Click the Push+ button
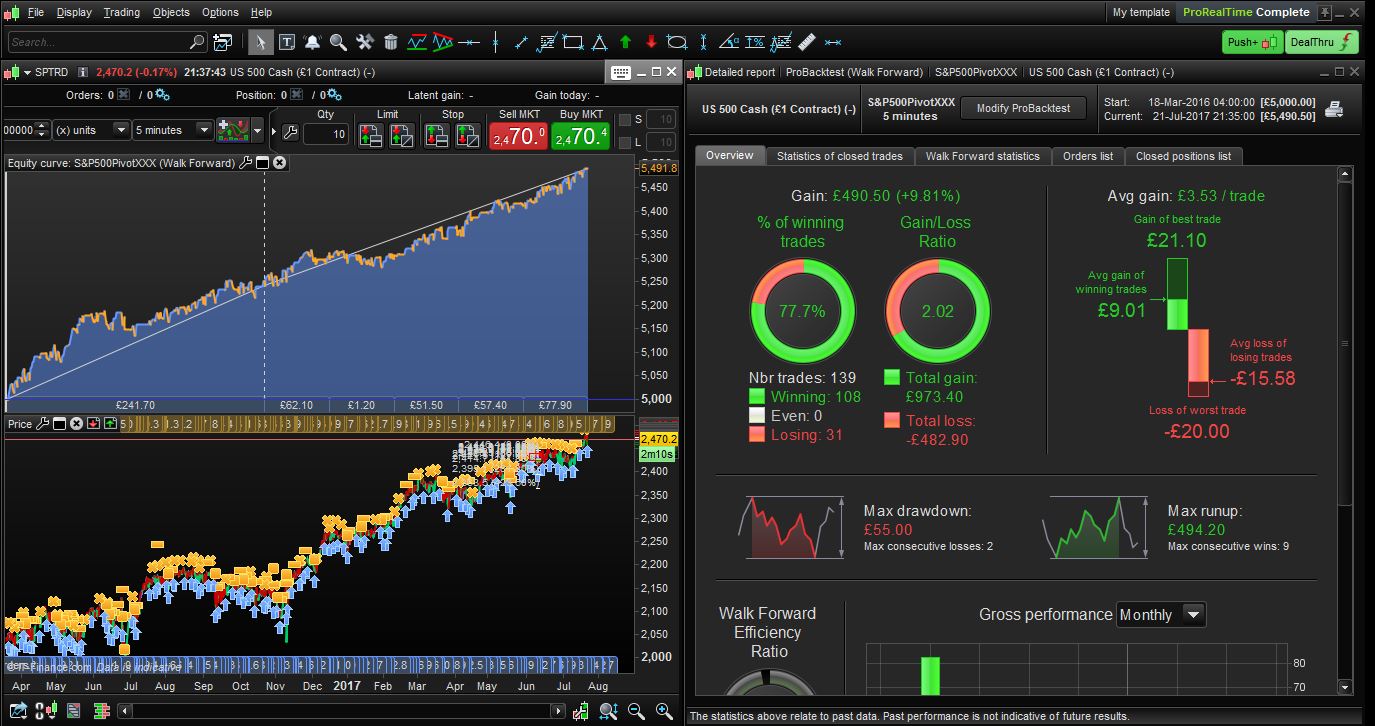Image resolution: width=1375 pixels, height=726 pixels. pos(1252,42)
